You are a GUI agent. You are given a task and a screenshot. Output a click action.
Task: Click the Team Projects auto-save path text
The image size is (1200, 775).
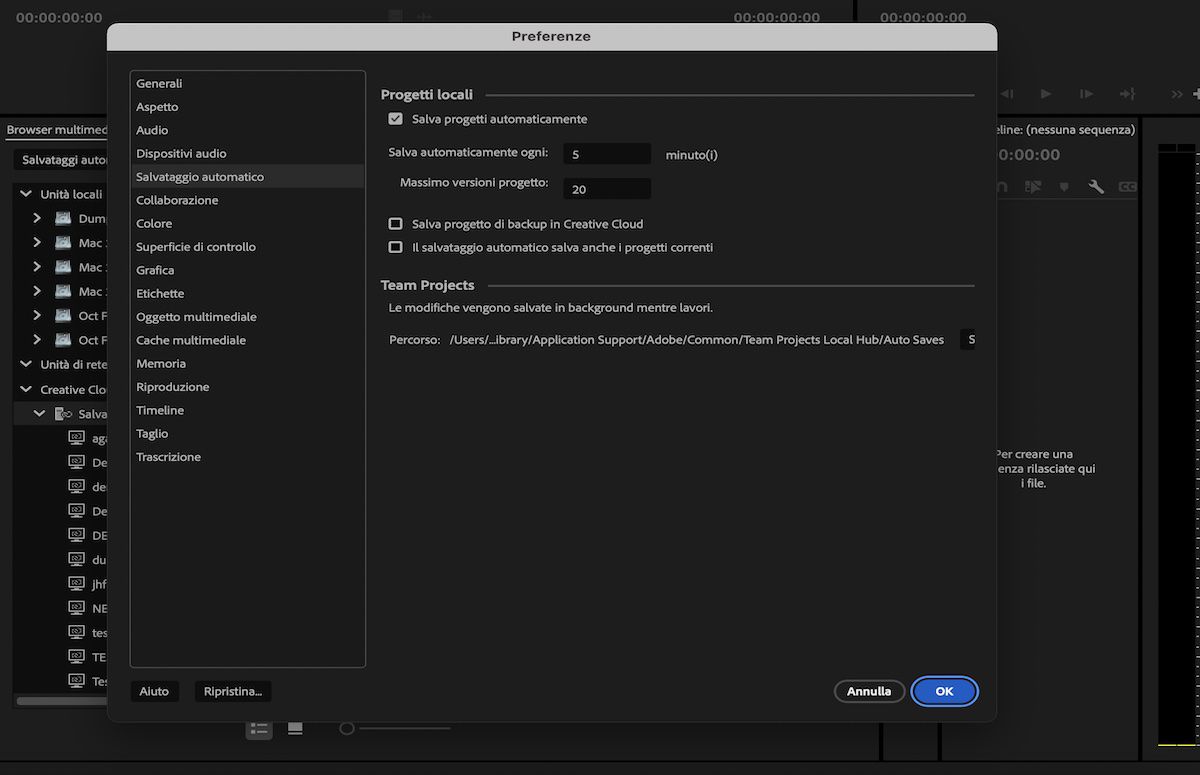(697, 340)
